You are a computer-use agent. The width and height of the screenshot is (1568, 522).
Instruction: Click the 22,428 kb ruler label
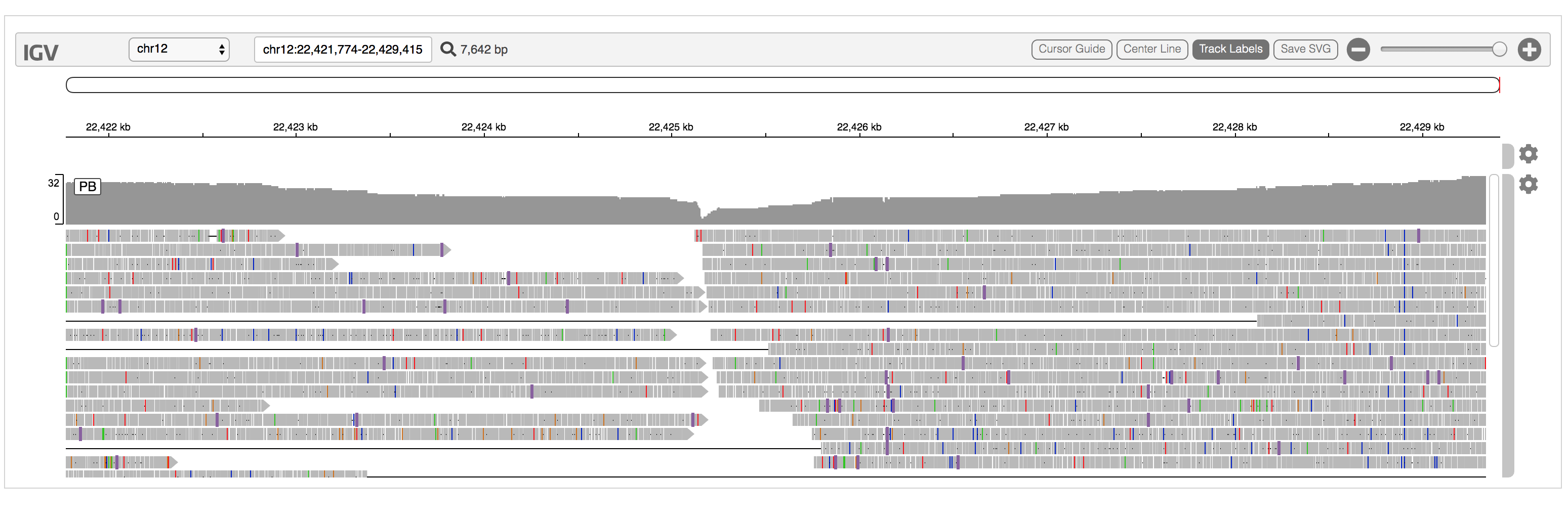point(1234,127)
